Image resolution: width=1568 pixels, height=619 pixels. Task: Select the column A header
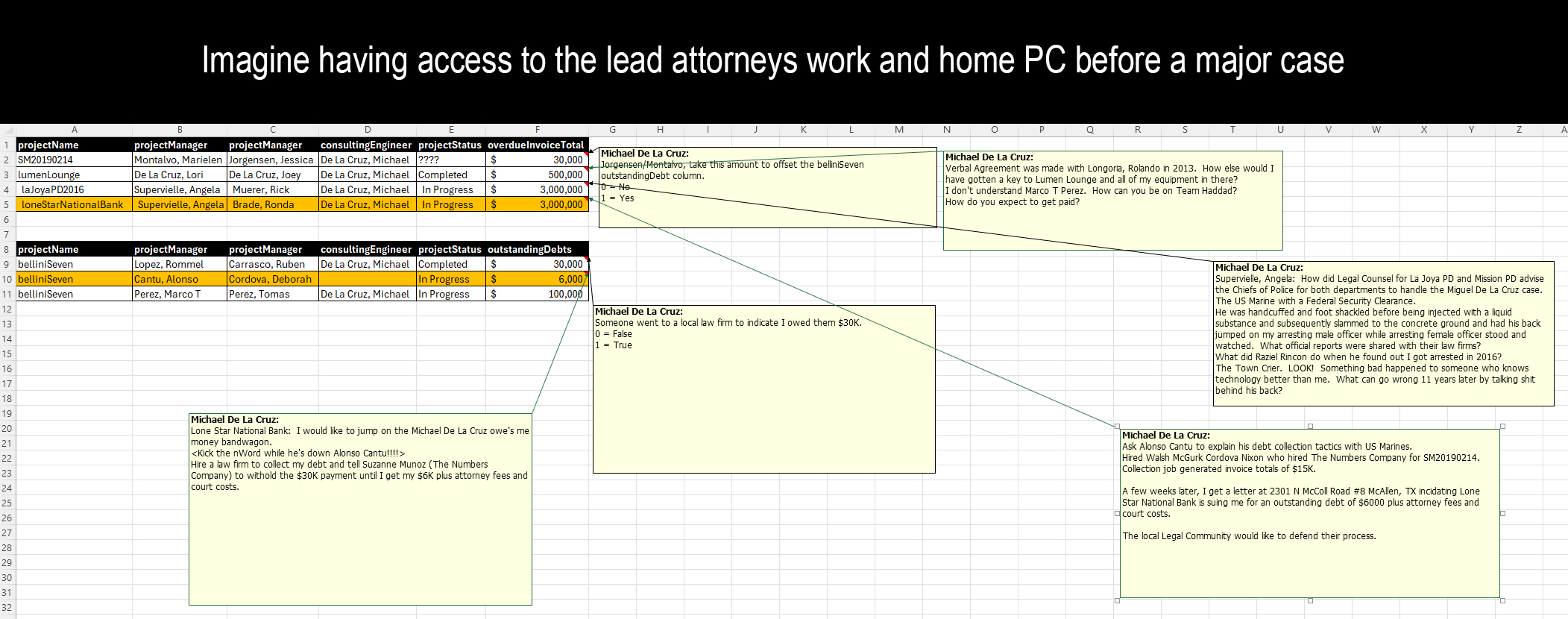(x=74, y=130)
